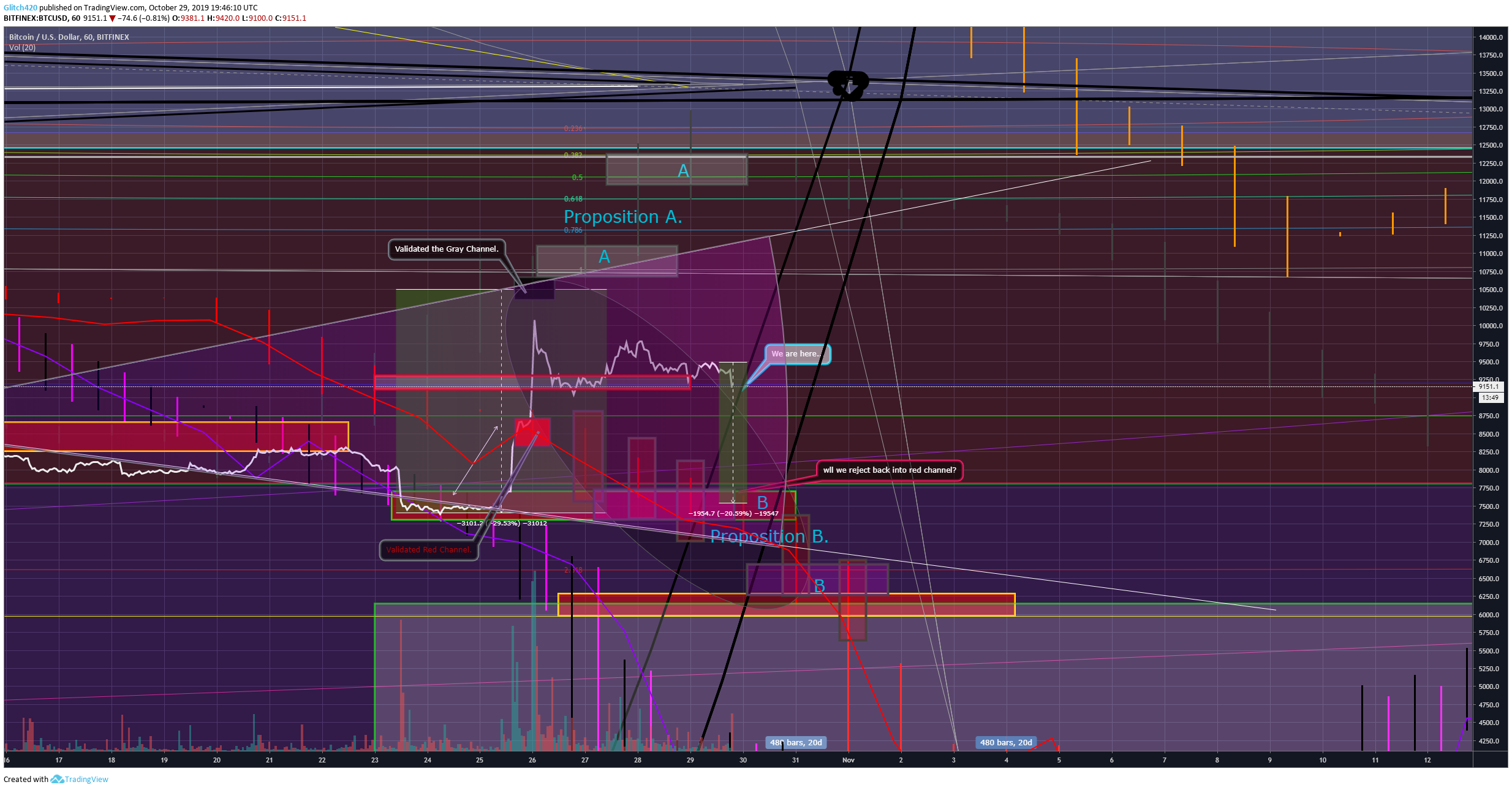
Task: Click the 'Proposition B.' text label
Action: click(769, 536)
